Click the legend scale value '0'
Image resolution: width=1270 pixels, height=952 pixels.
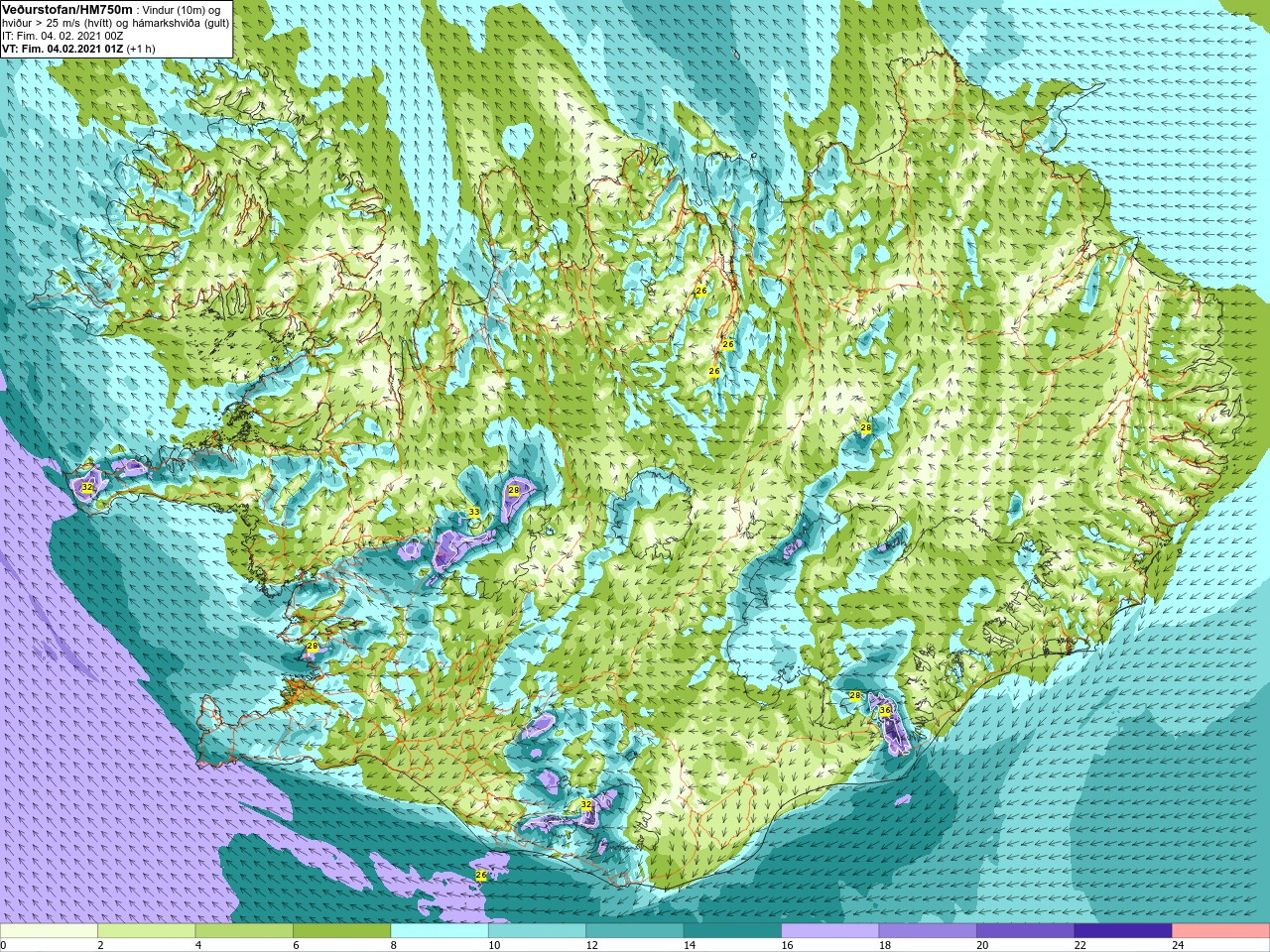[3, 945]
